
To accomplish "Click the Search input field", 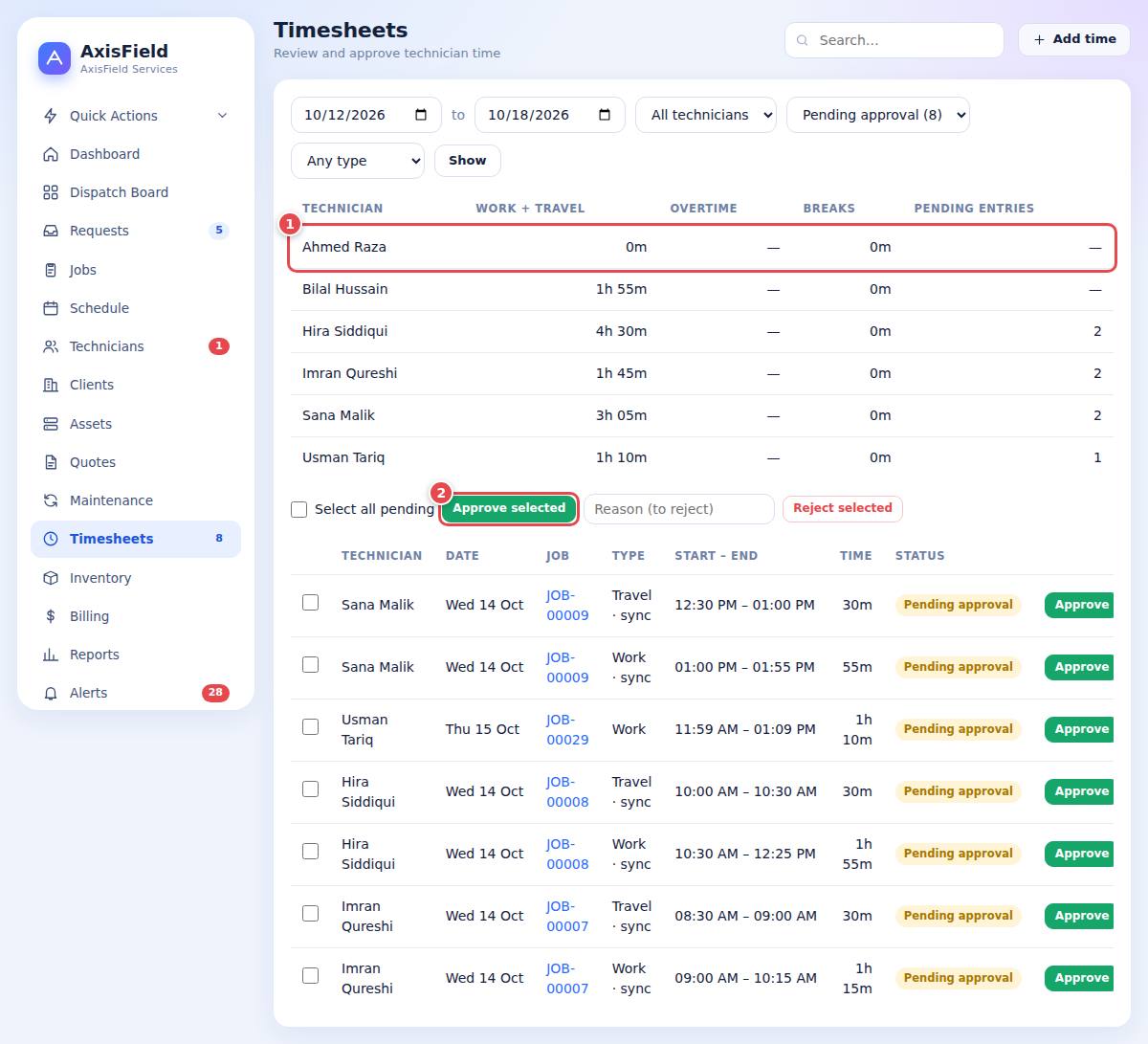I will (894, 40).
